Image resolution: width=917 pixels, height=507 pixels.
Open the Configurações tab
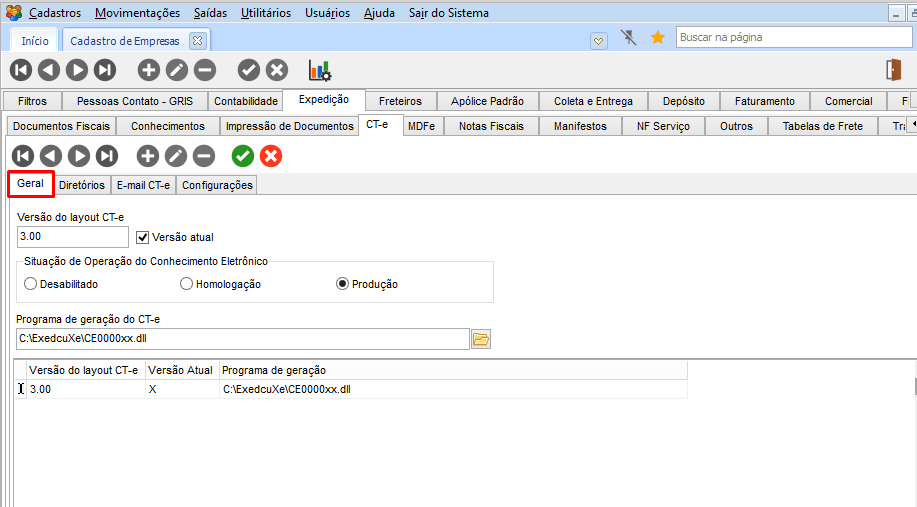(218, 185)
